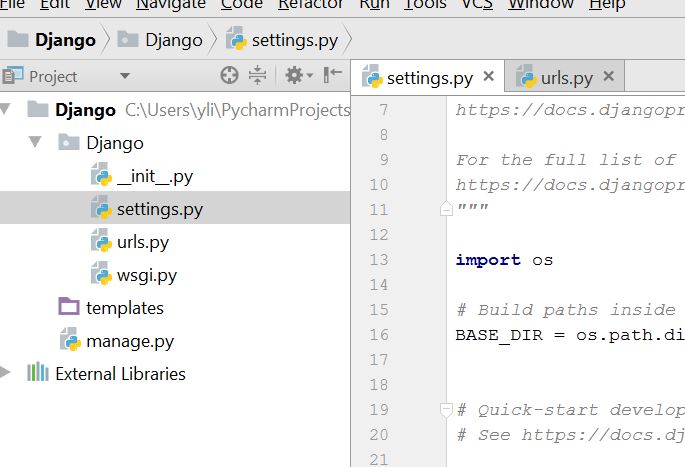Click the Hide Project panel icon
The image size is (685, 467).
tap(332, 75)
